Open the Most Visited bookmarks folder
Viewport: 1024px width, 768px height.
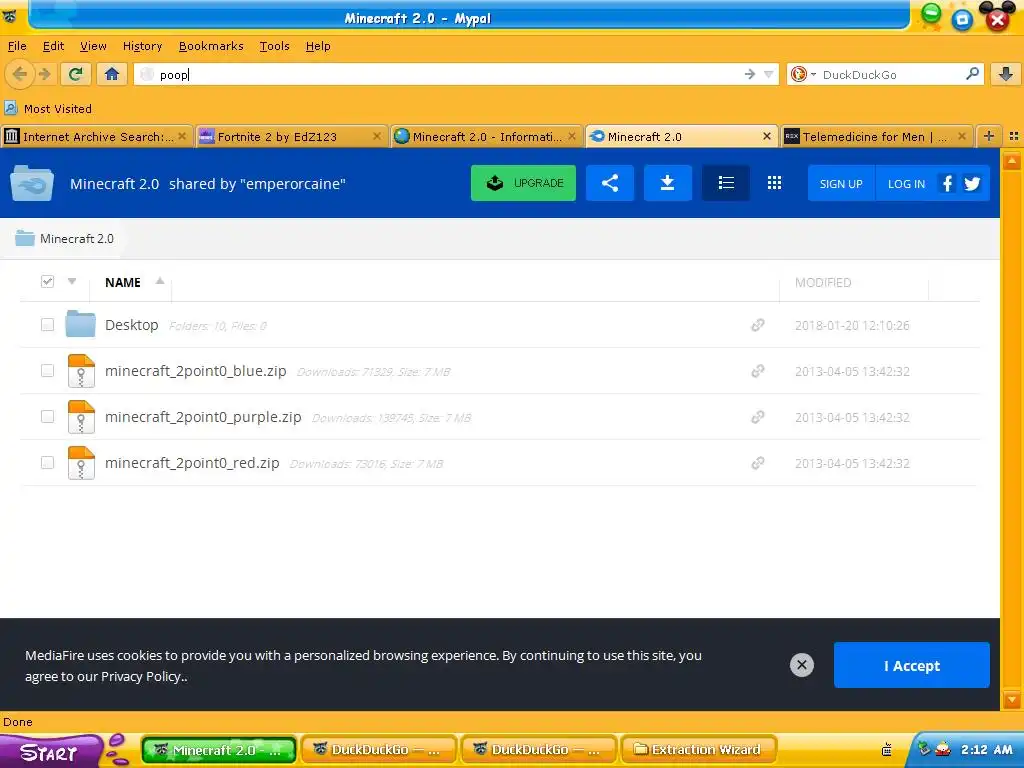coord(48,108)
